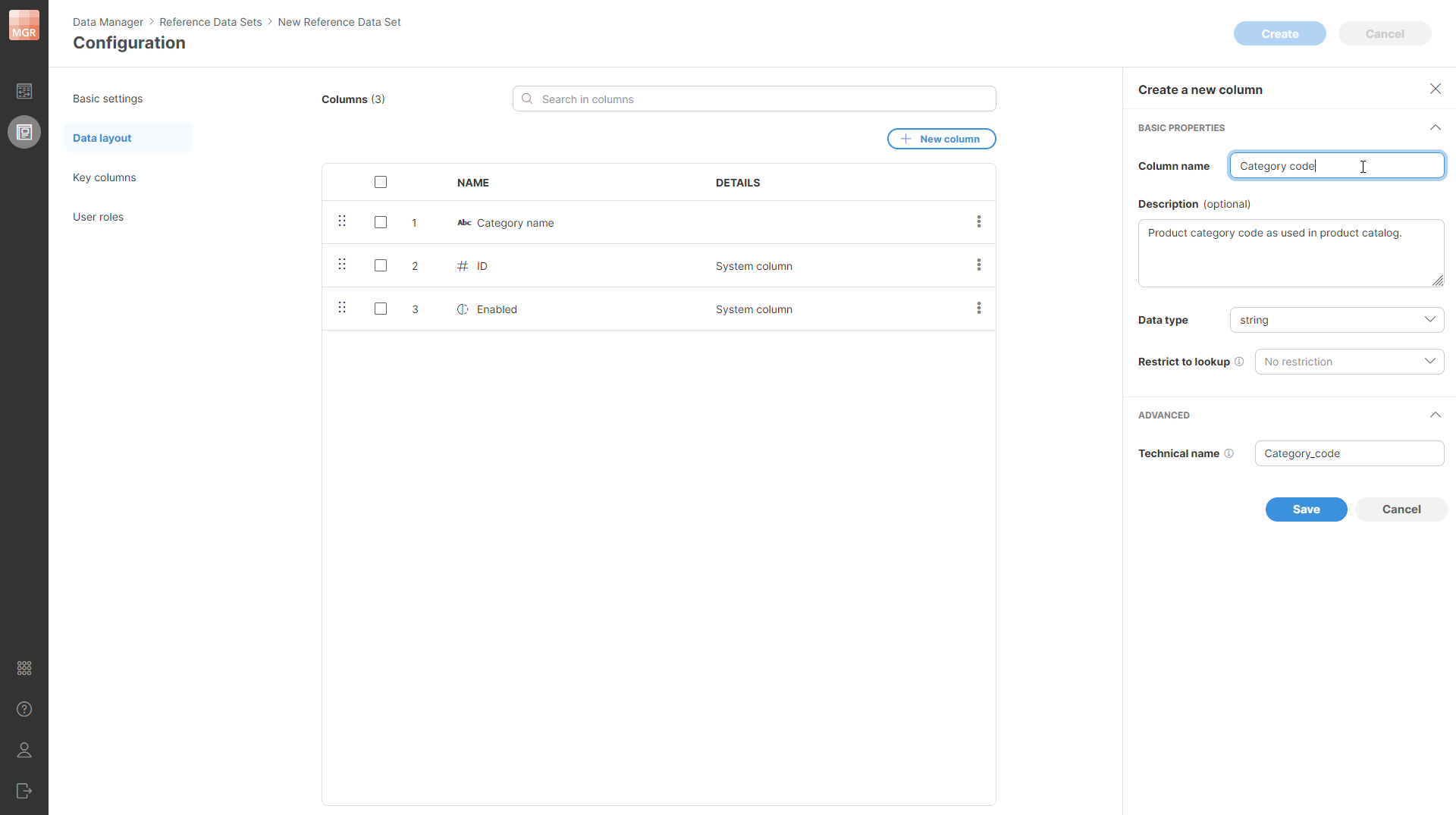This screenshot has height=815, width=1456.
Task: Select the checkbox for the ID row
Action: (380, 265)
